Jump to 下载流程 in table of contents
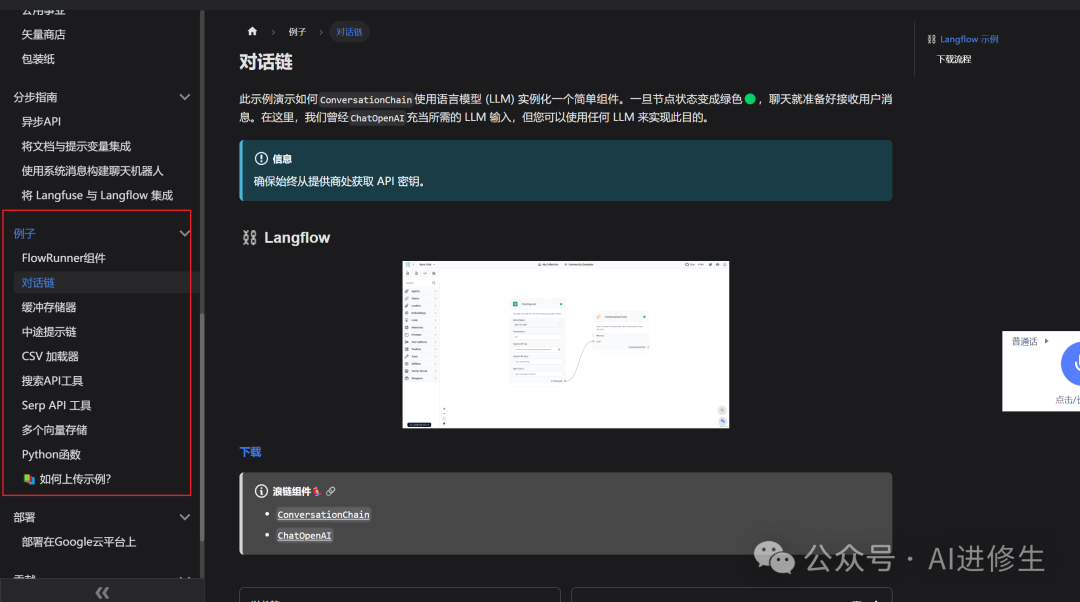 coord(953,59)
